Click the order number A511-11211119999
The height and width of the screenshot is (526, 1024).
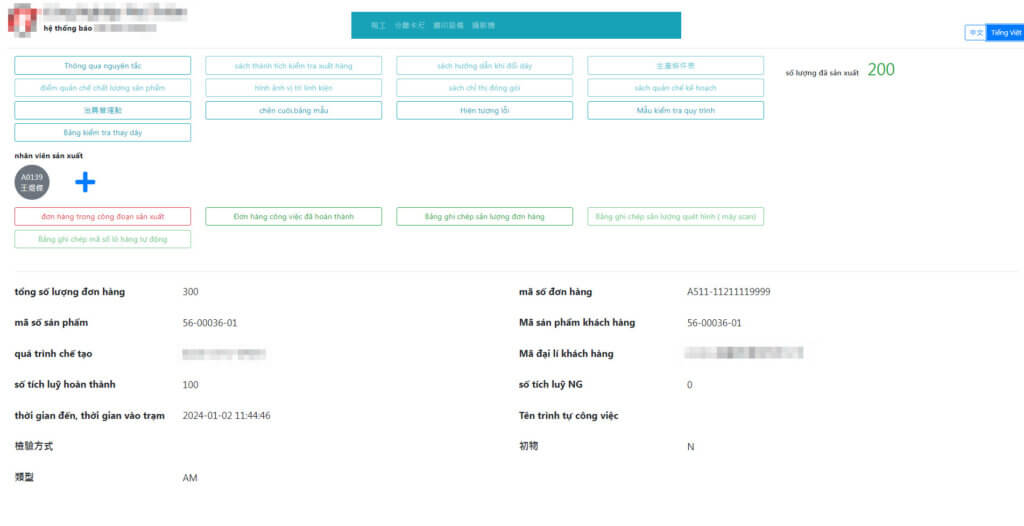(x=728, y=292)
